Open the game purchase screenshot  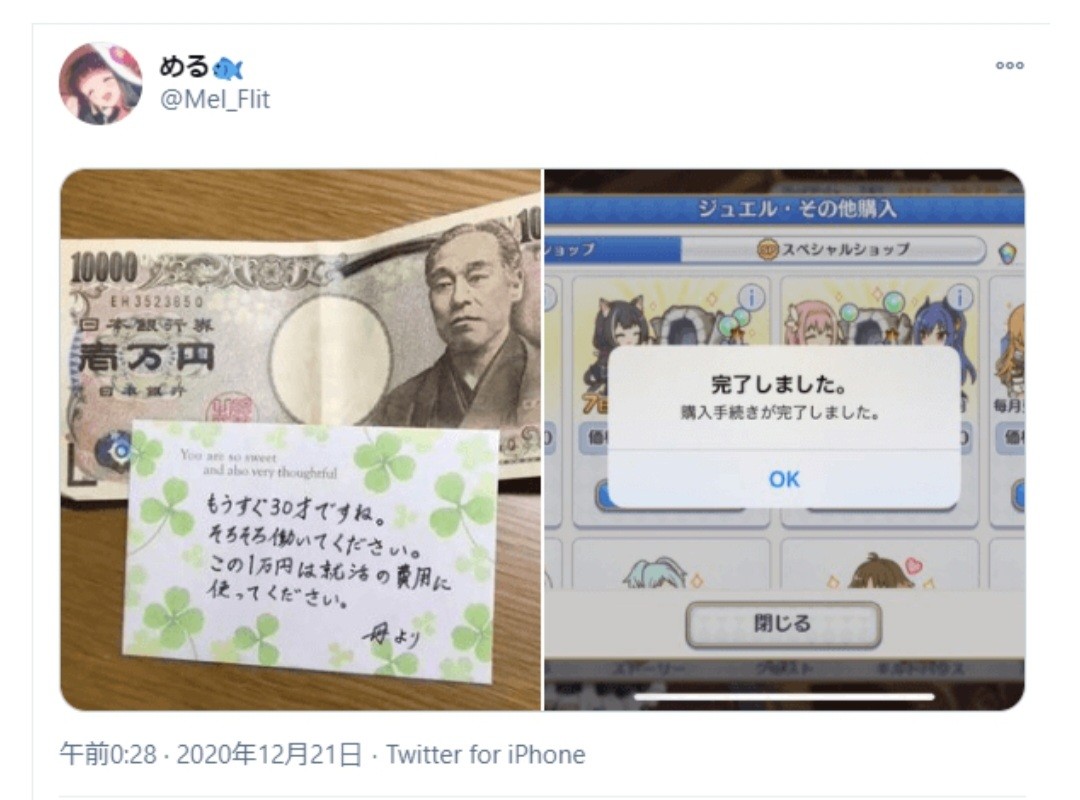coord(785,440)
